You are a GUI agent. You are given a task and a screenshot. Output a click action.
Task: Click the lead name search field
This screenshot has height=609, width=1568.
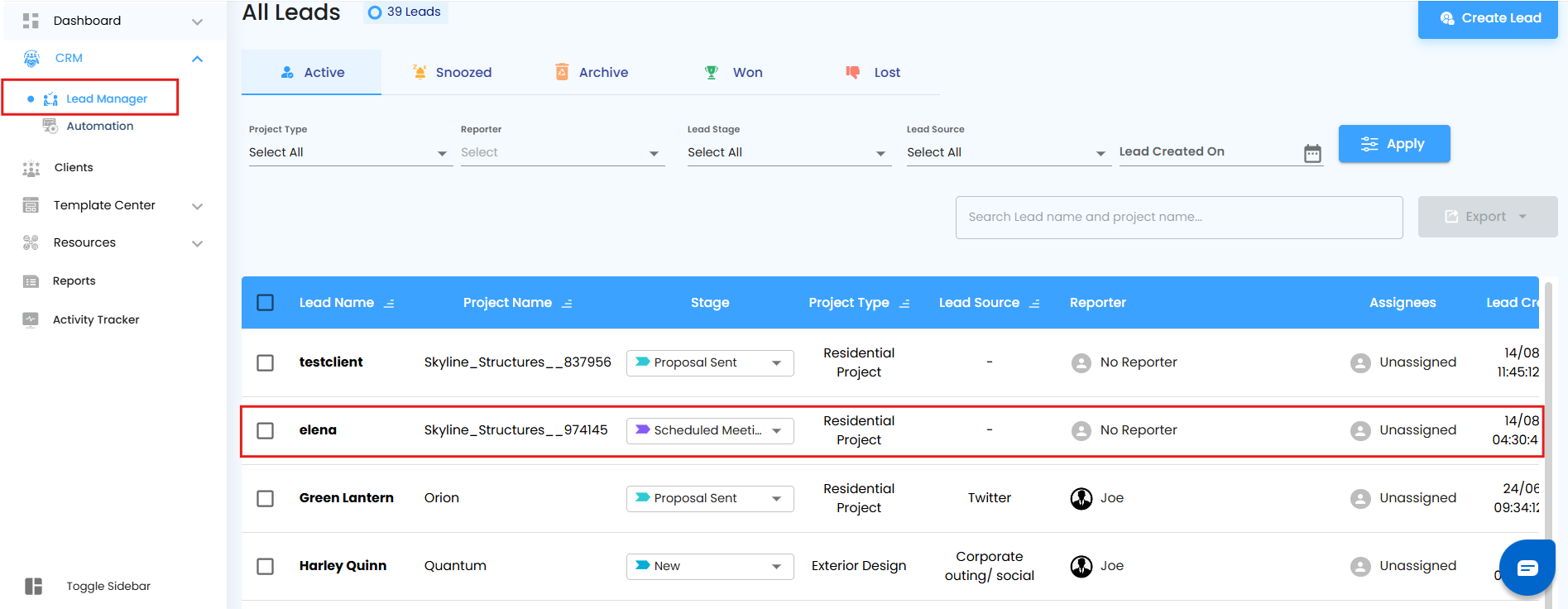point(1178,218)
